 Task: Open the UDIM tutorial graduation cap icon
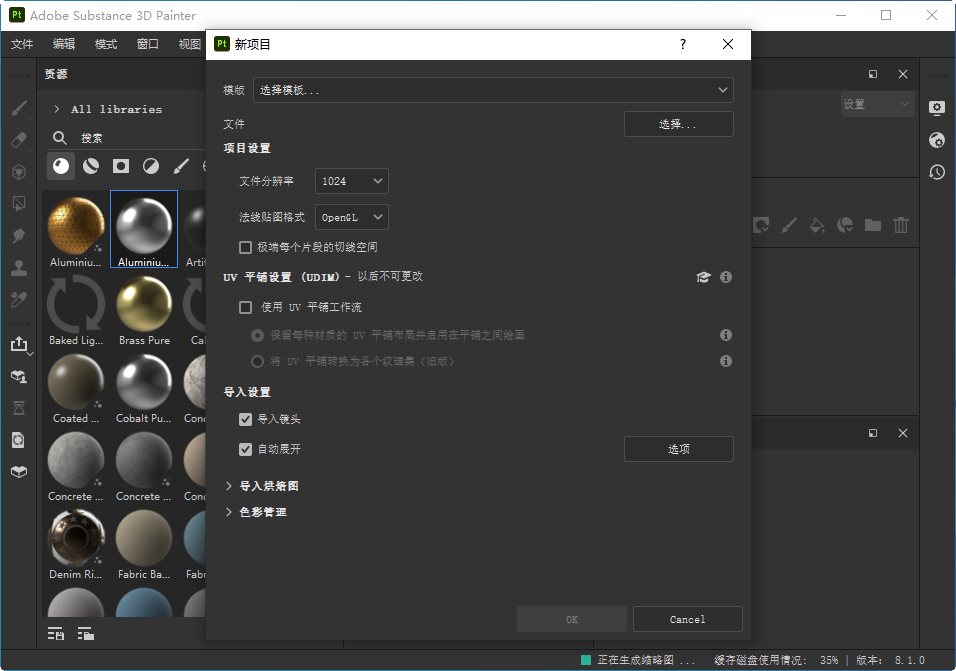point(703,277)
